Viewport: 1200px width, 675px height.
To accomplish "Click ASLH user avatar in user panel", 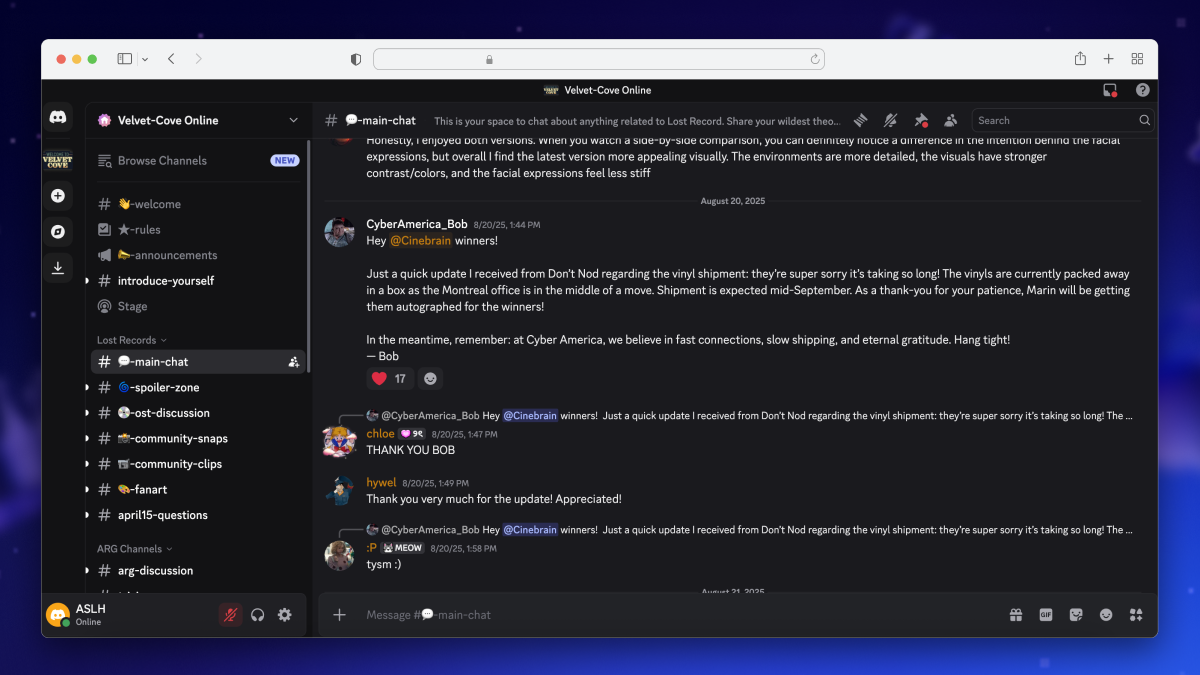I will click(x=58, y=615).
